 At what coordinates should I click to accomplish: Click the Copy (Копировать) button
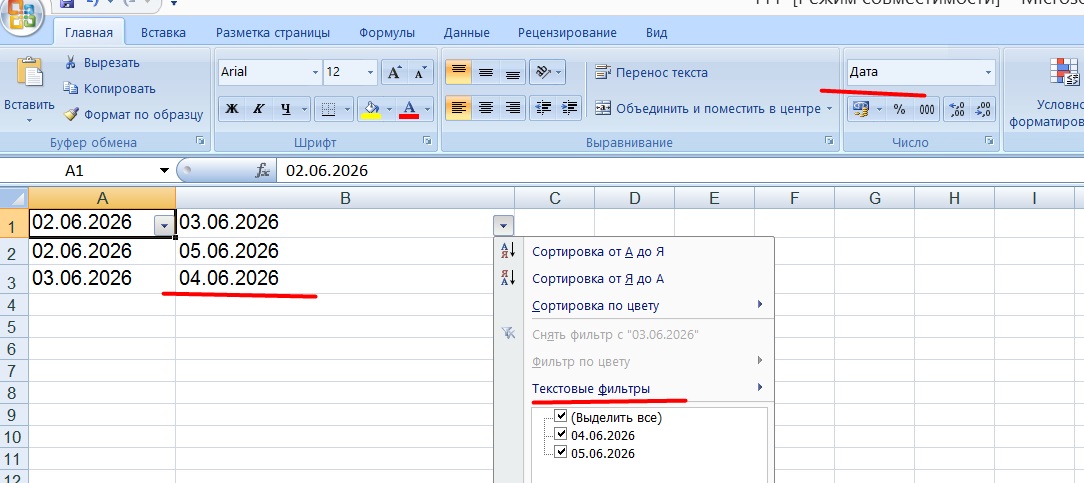click(109, 88)
